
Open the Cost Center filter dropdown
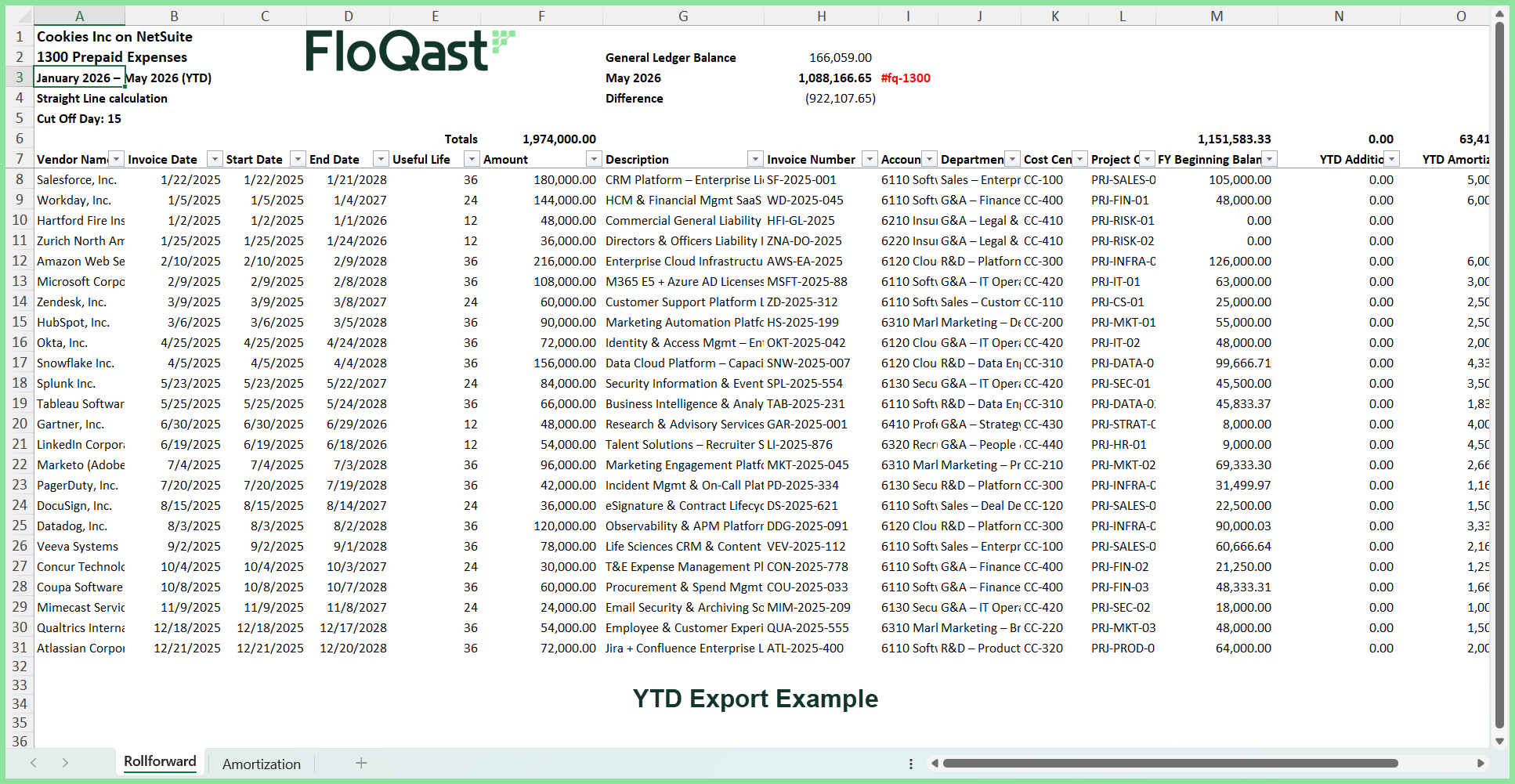point(1079,159)
